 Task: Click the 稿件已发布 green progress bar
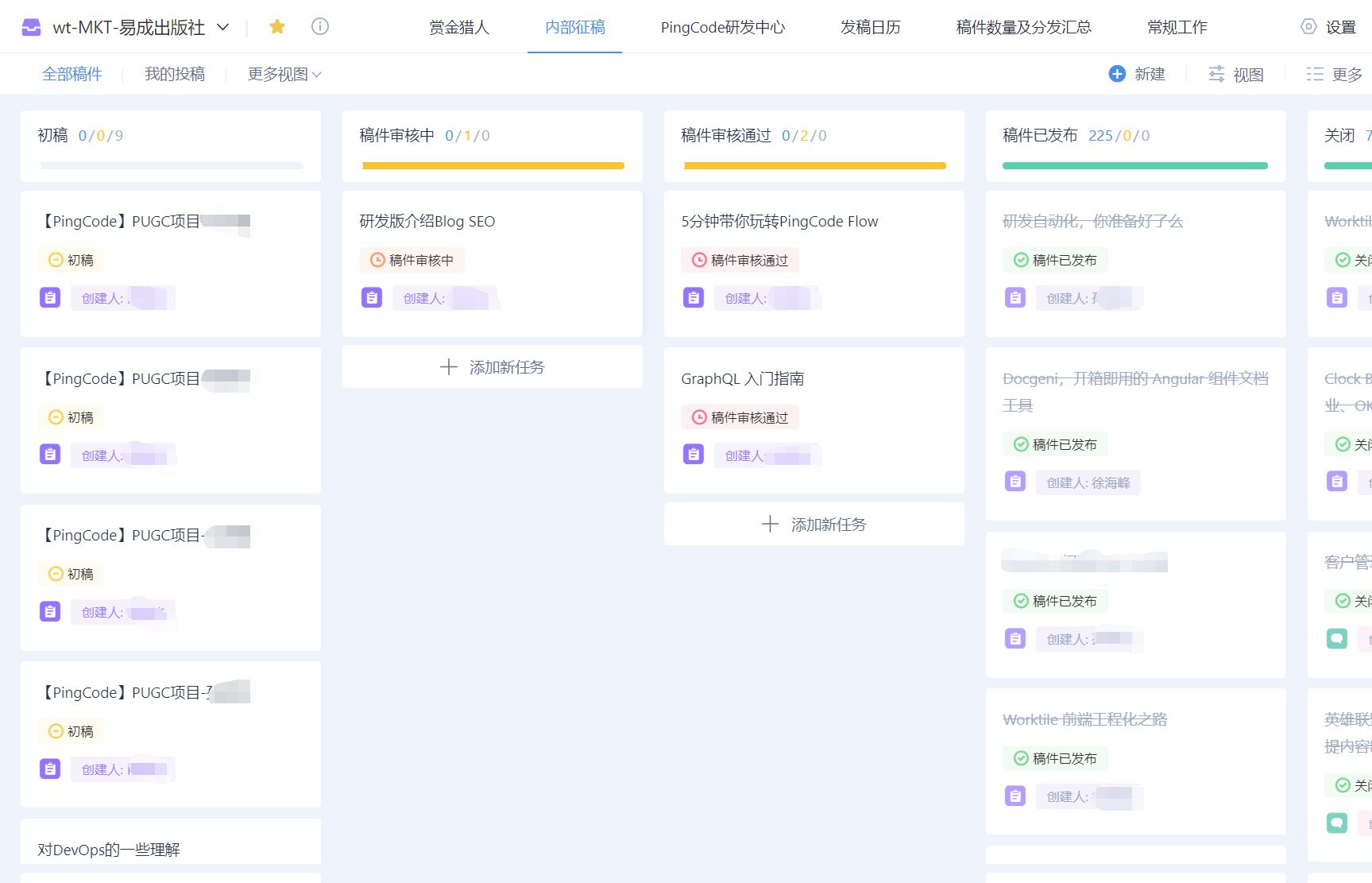tap(1135, 165)
